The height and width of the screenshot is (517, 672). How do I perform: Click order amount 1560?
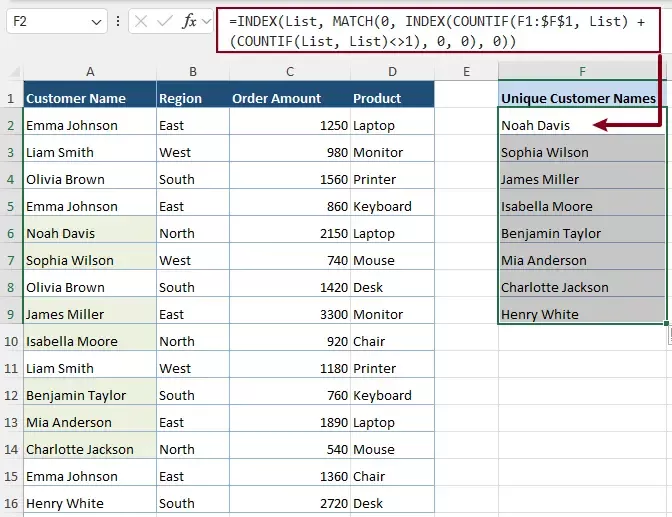[290, 175]
